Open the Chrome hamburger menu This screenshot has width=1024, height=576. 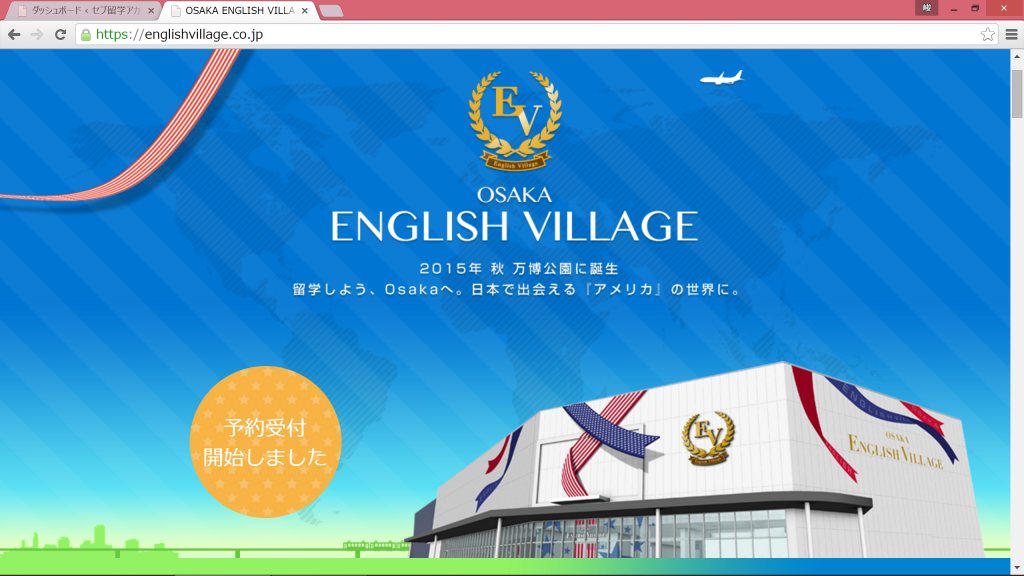coord(1012,35)
